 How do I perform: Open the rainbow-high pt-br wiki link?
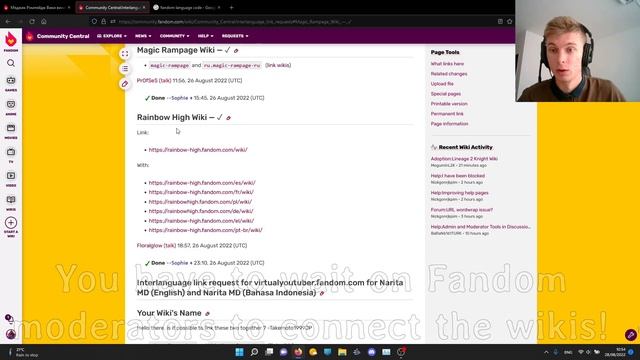(205, 230)
